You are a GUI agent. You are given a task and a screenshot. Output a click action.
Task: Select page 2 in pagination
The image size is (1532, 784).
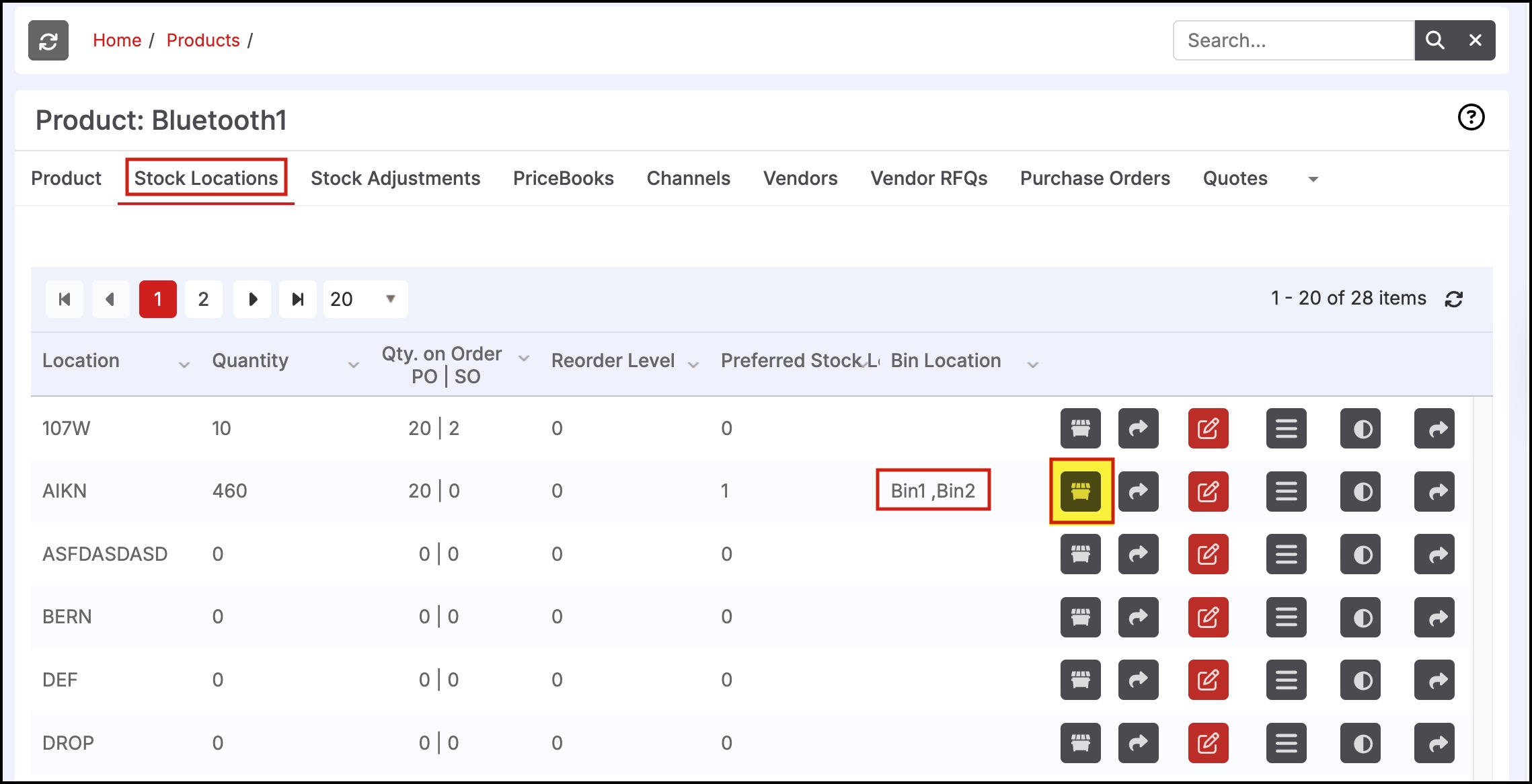pos(204,299)
